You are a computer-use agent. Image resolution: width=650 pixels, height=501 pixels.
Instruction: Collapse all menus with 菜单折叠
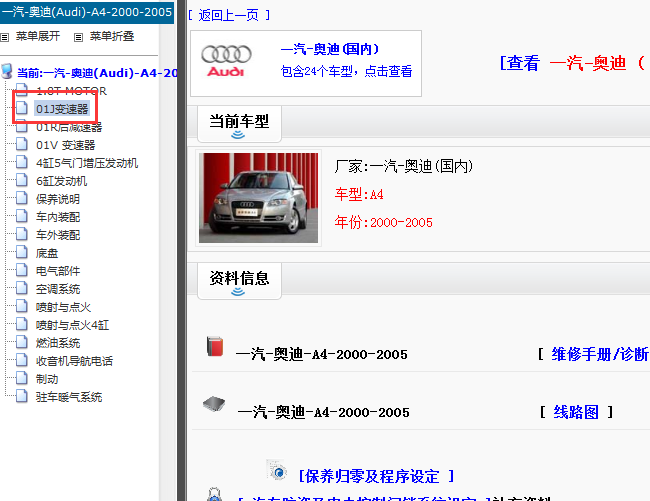(112, 36)
